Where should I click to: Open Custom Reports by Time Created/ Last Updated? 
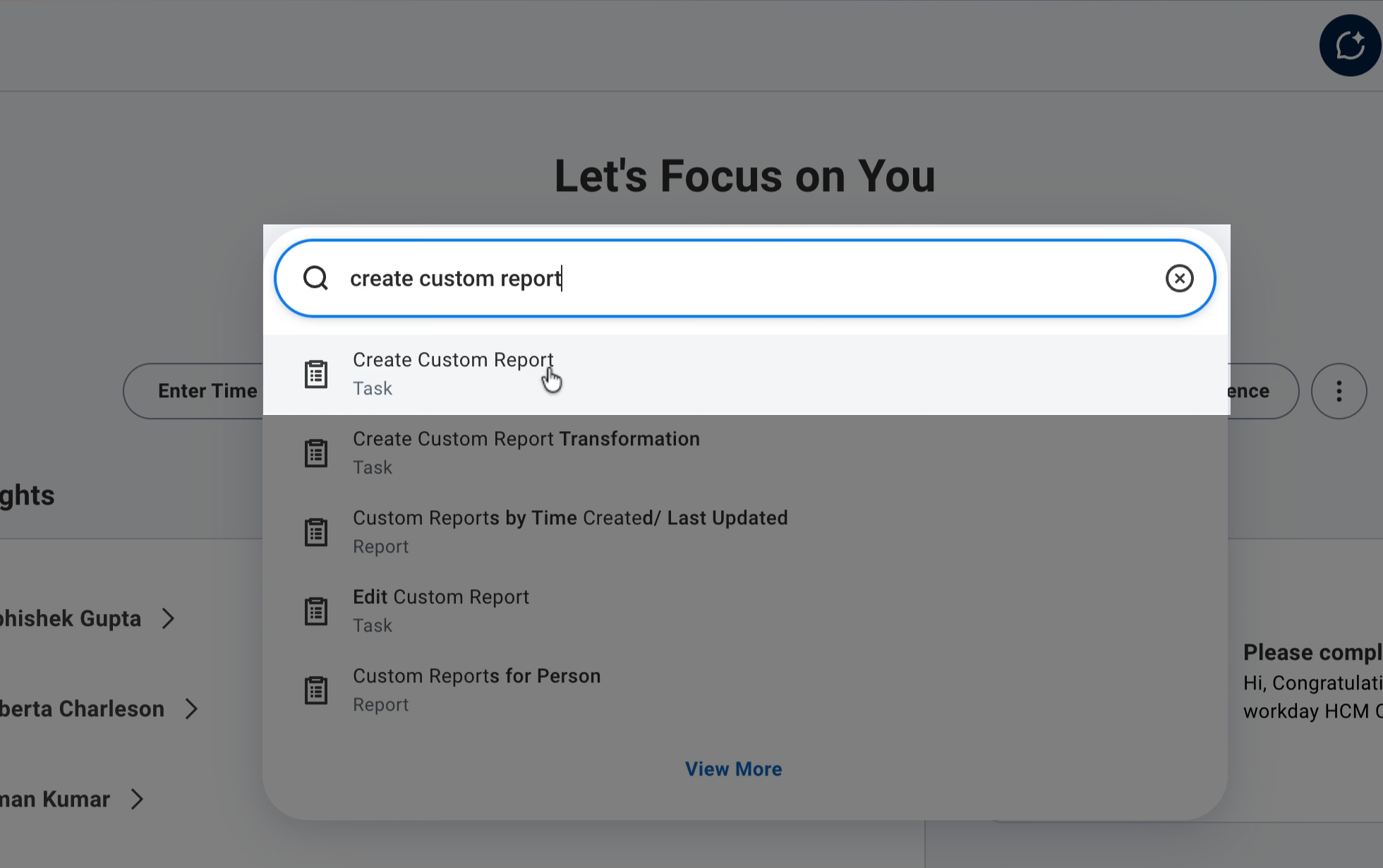pos(747,532)
